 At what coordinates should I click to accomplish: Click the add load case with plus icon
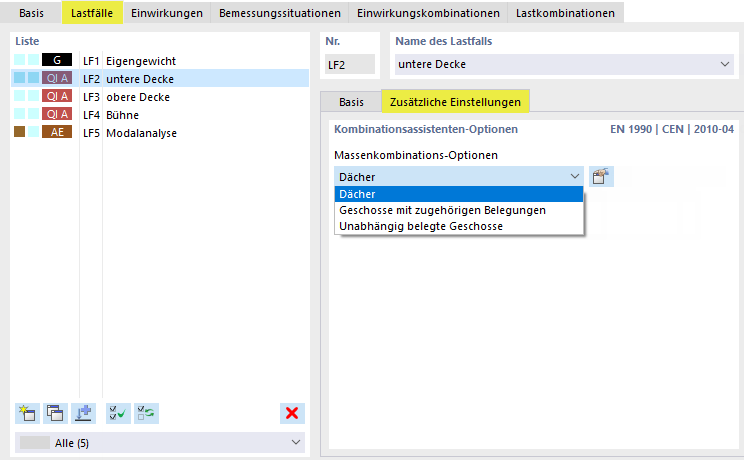(84, 413)
